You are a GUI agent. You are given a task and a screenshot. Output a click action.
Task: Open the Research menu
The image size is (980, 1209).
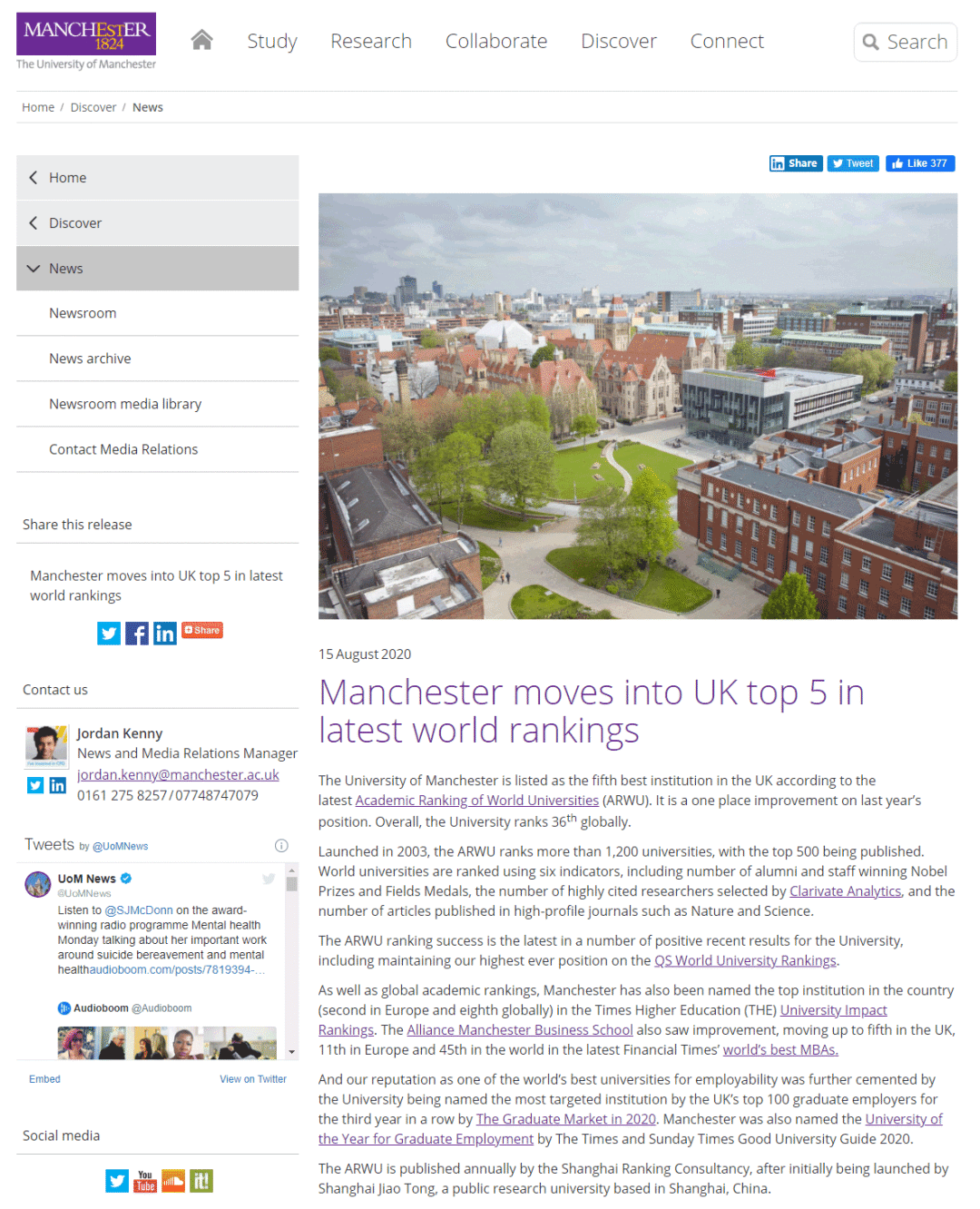coord(371,41)
